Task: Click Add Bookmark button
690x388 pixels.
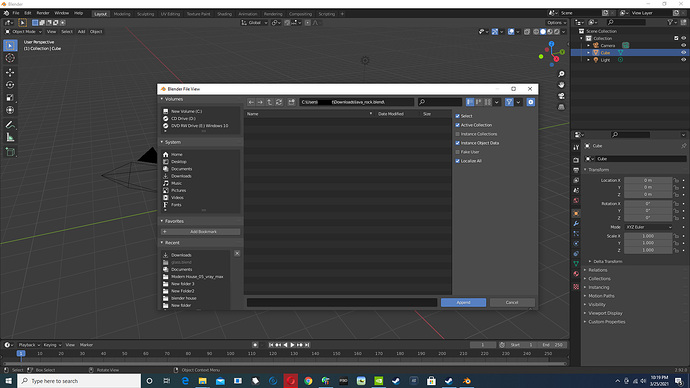Action: click(201, 232)
